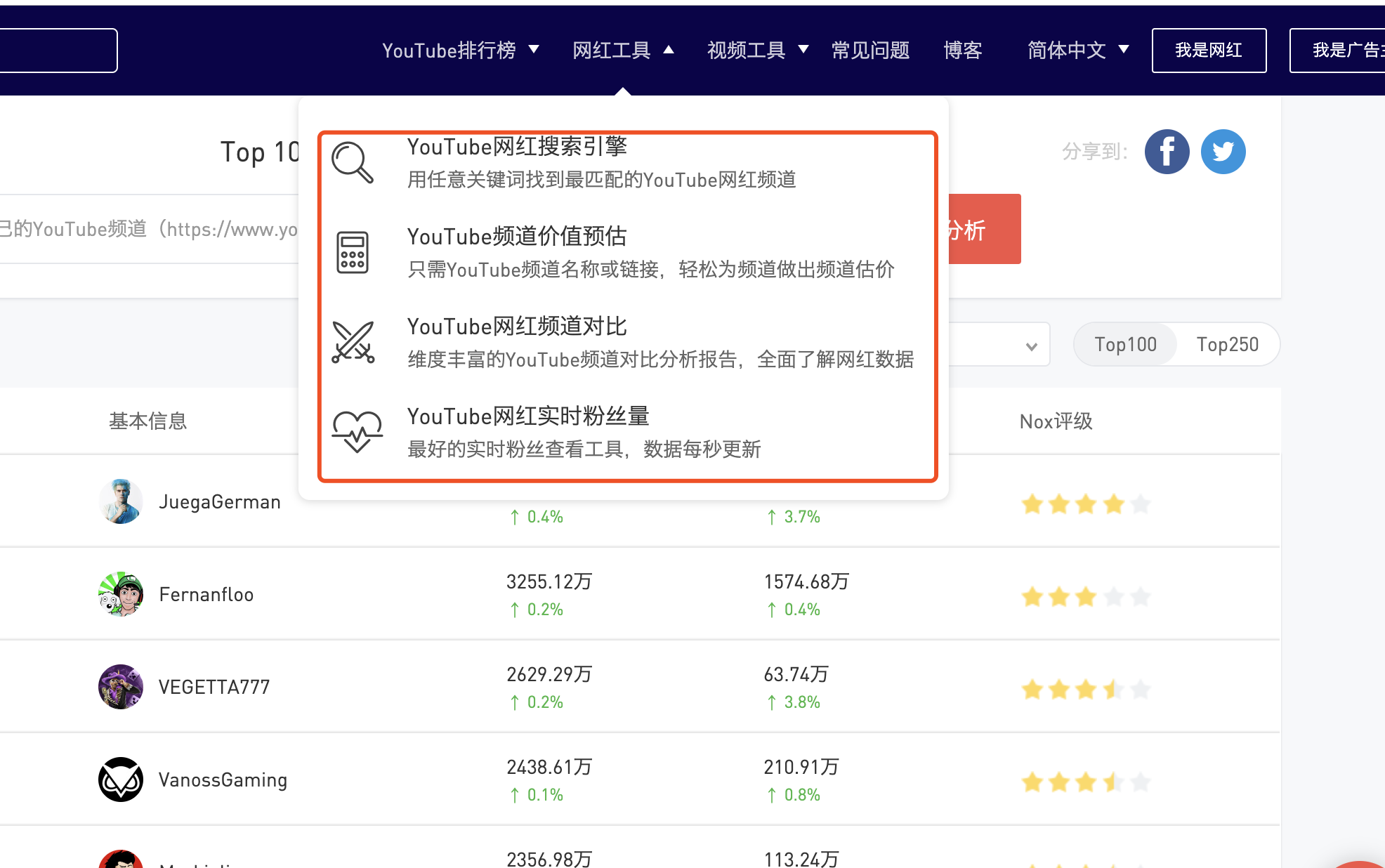Image resolution: width=1385 pixels, height=868 pixels.
Task: Click the 我是网红 button
Action: click(x=1209, y=51)
